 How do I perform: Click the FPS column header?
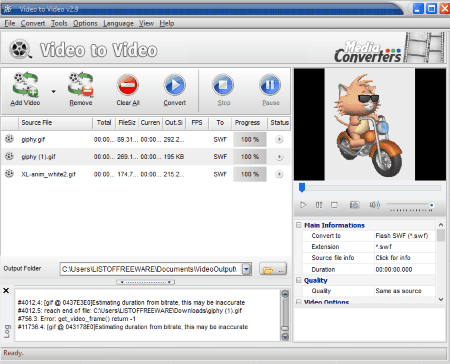pyautogui.click(x=197, y=123)
